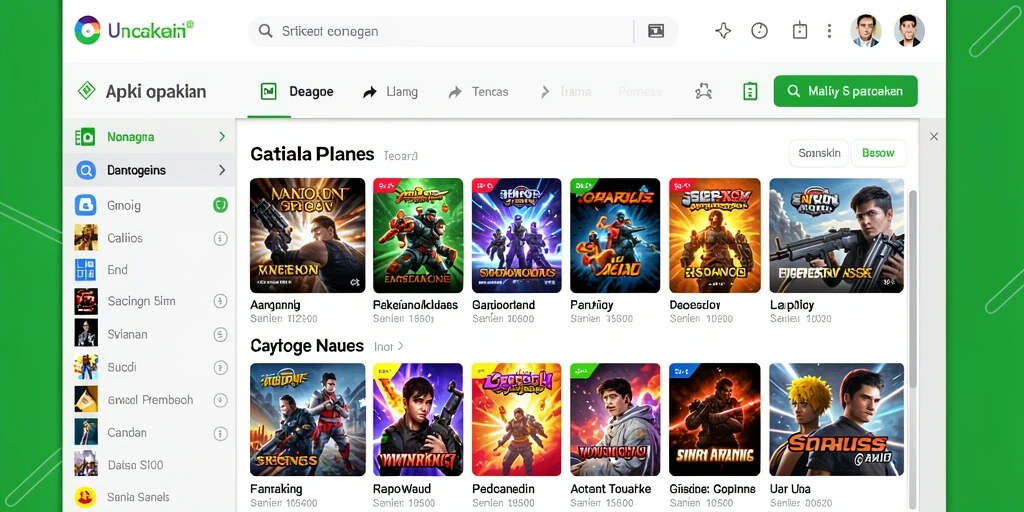1024x512 pixels.
Task: Switch to the Llamg tab
Action: click(x=390, y=92)
